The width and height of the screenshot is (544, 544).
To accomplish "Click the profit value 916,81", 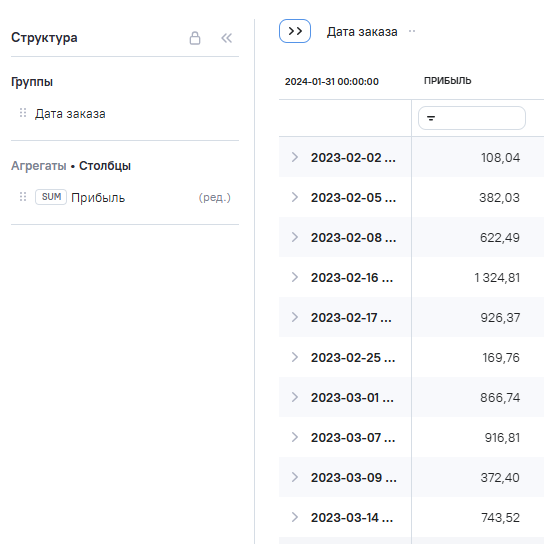I will (x=502, y=437).
